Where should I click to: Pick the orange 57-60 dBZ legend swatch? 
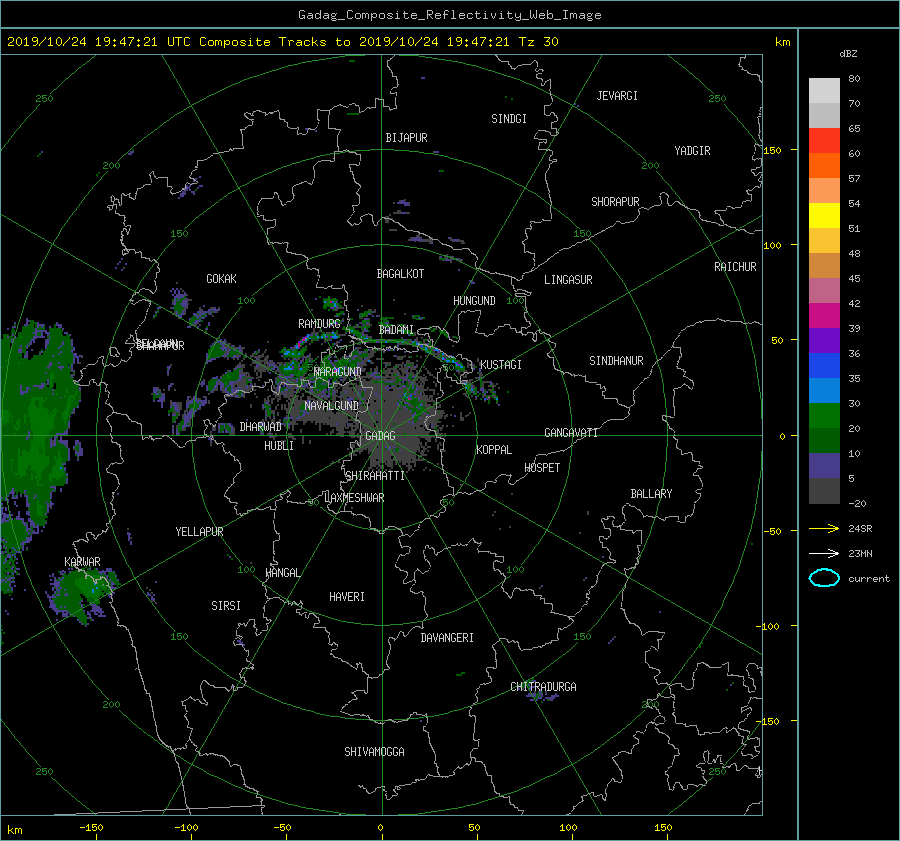coord(824,166)
